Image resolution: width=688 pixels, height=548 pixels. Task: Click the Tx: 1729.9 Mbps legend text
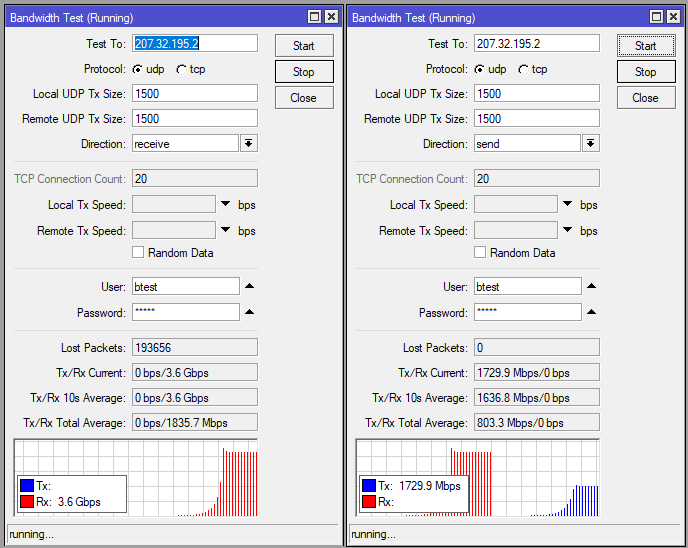click(x=419, y=486)
